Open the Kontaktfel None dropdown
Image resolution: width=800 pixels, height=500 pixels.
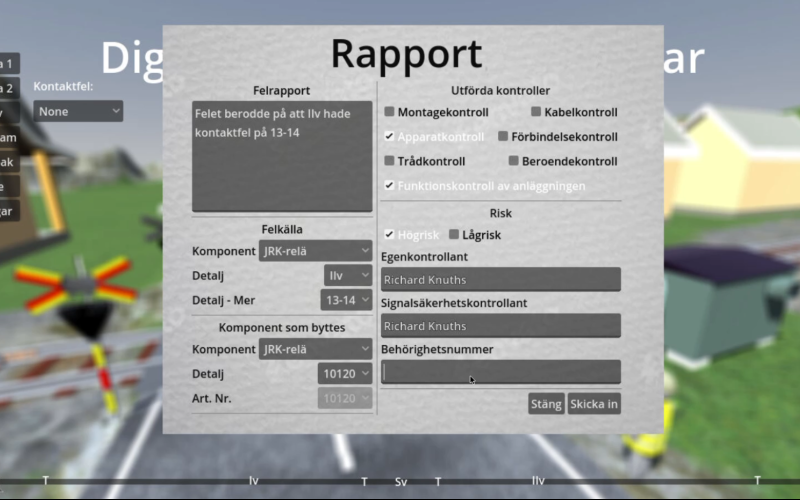[x=78, y=111]
